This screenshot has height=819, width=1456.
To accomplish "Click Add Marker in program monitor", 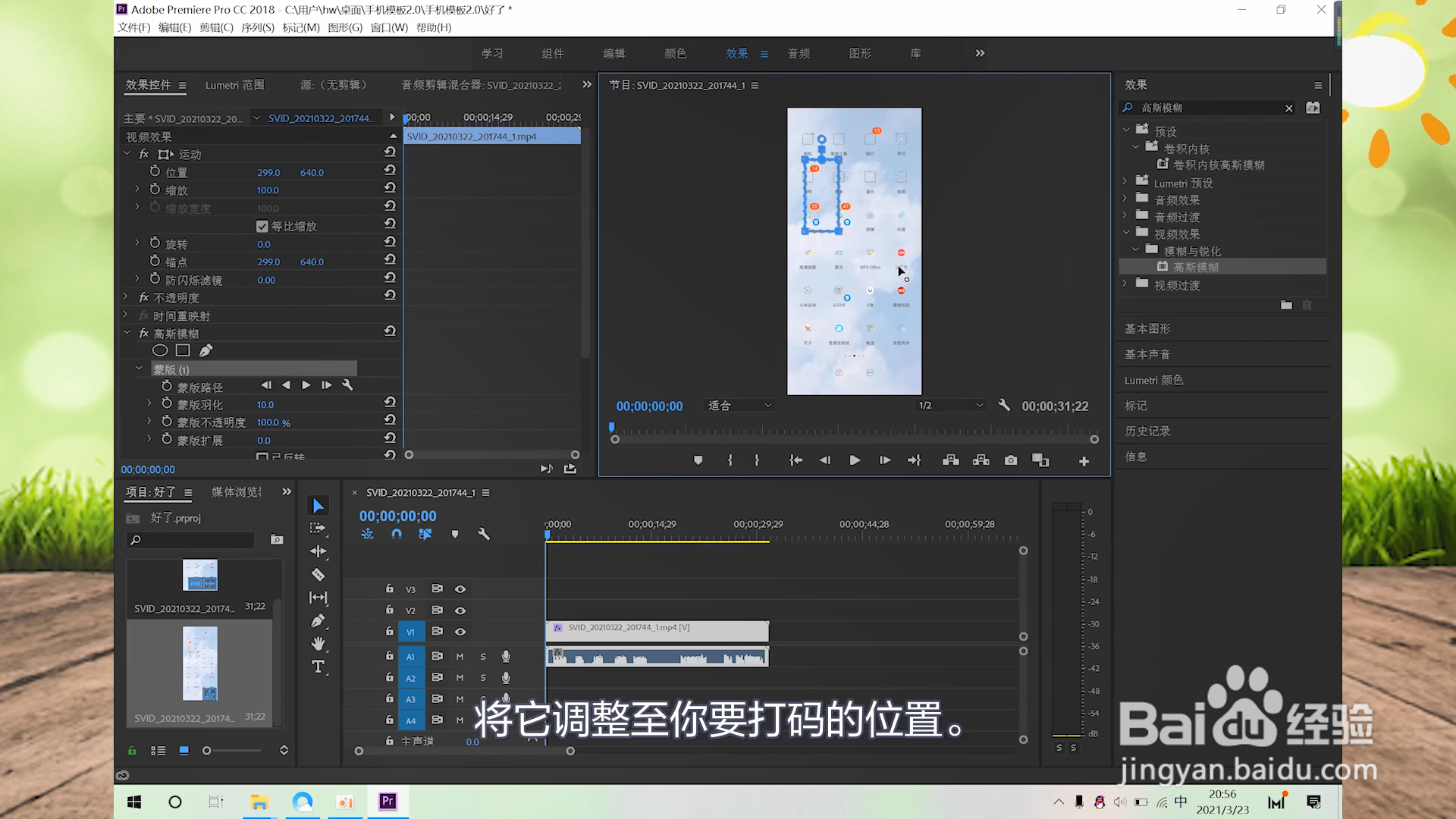I will point(698,460).
